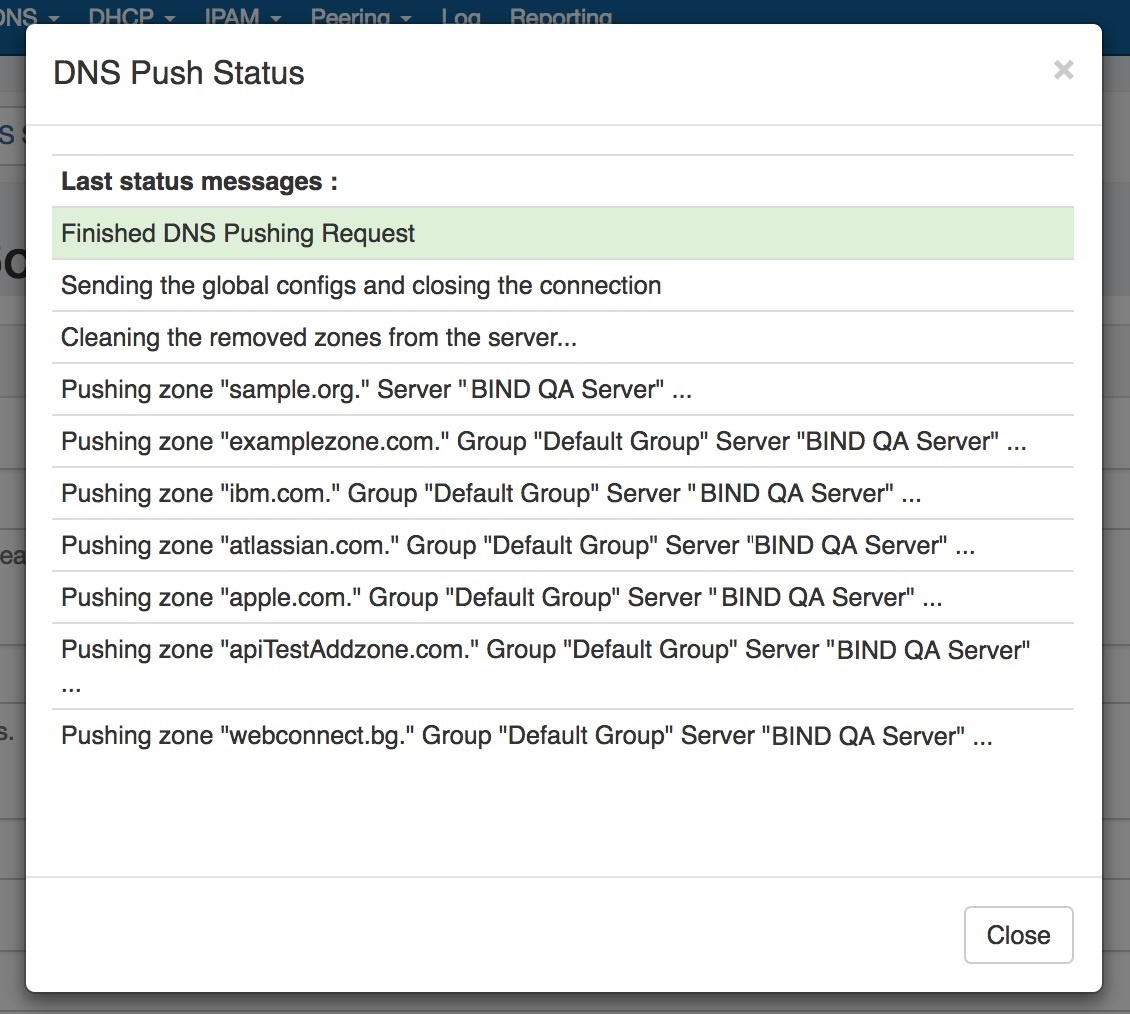Expand the Peering dropdown menu
Image resolution: width=1130 pixels, height=1014 pixels.
[x=361, y=17]
